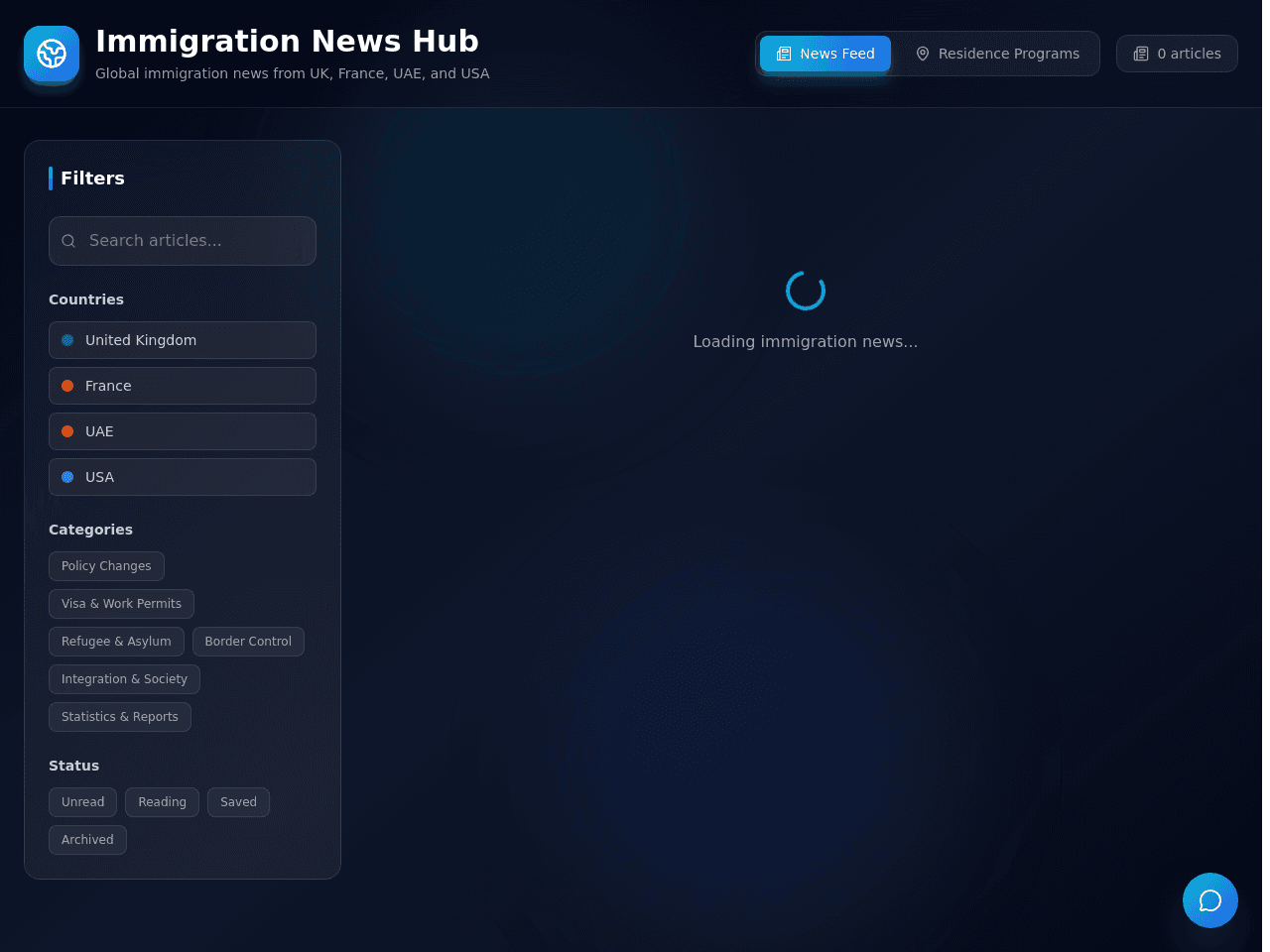Click the Immigration News Hub title
The height and width of the screenshot is (952, 1270).
point(287,41)
